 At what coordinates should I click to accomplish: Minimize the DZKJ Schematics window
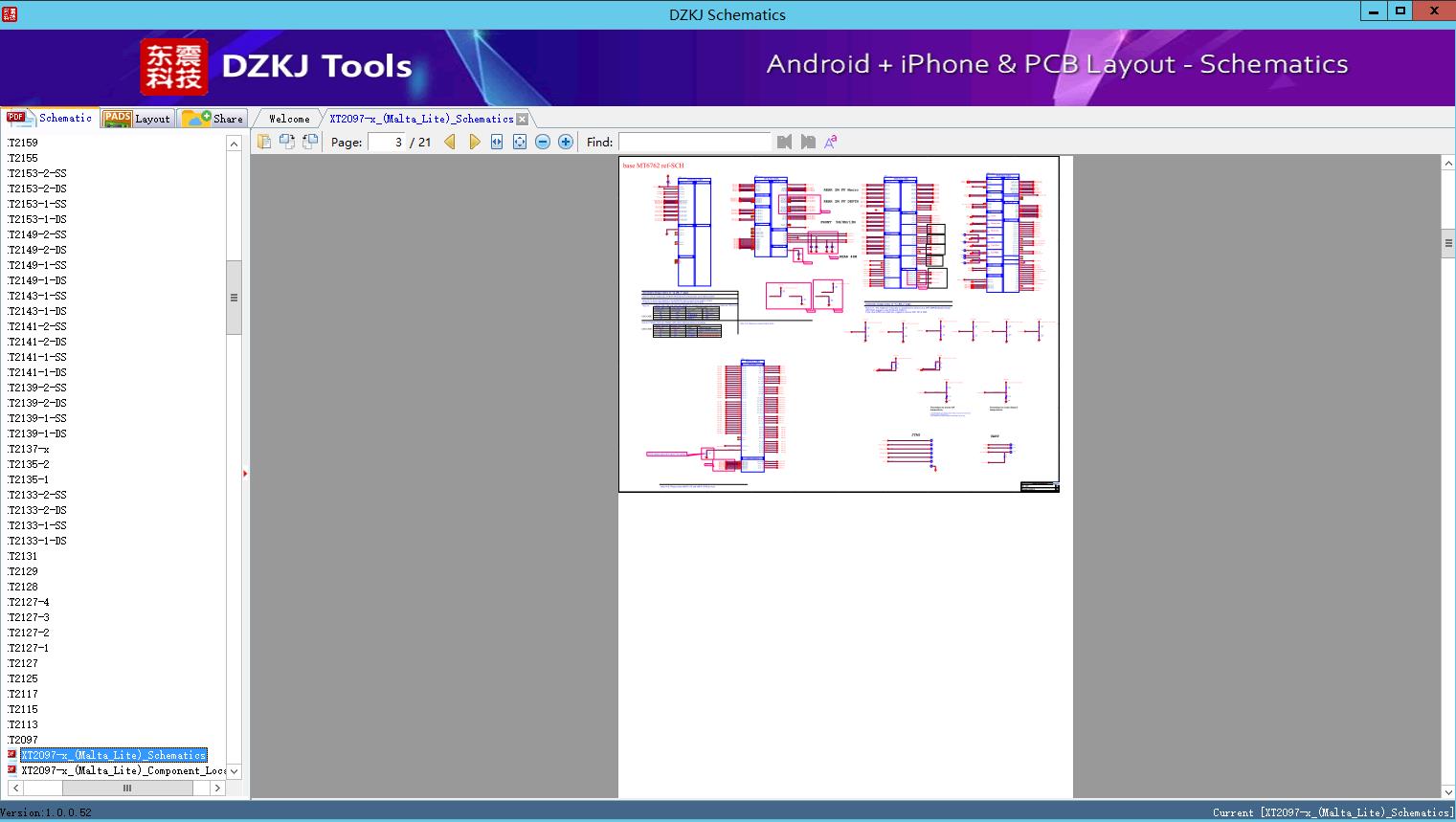click(x=1374, y=11)
